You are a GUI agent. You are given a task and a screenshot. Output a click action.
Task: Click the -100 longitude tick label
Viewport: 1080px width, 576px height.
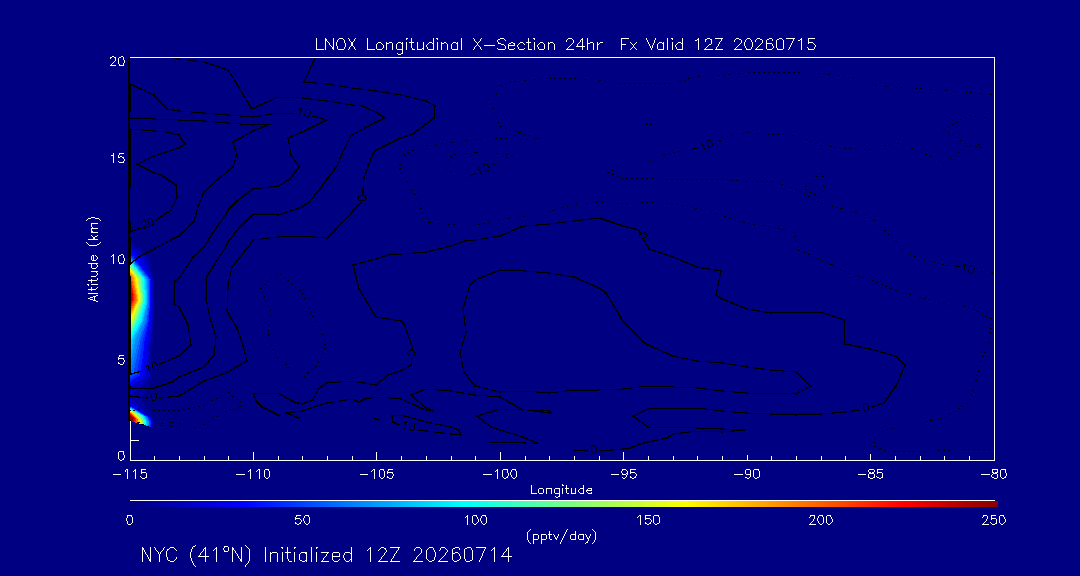point(500,475)
